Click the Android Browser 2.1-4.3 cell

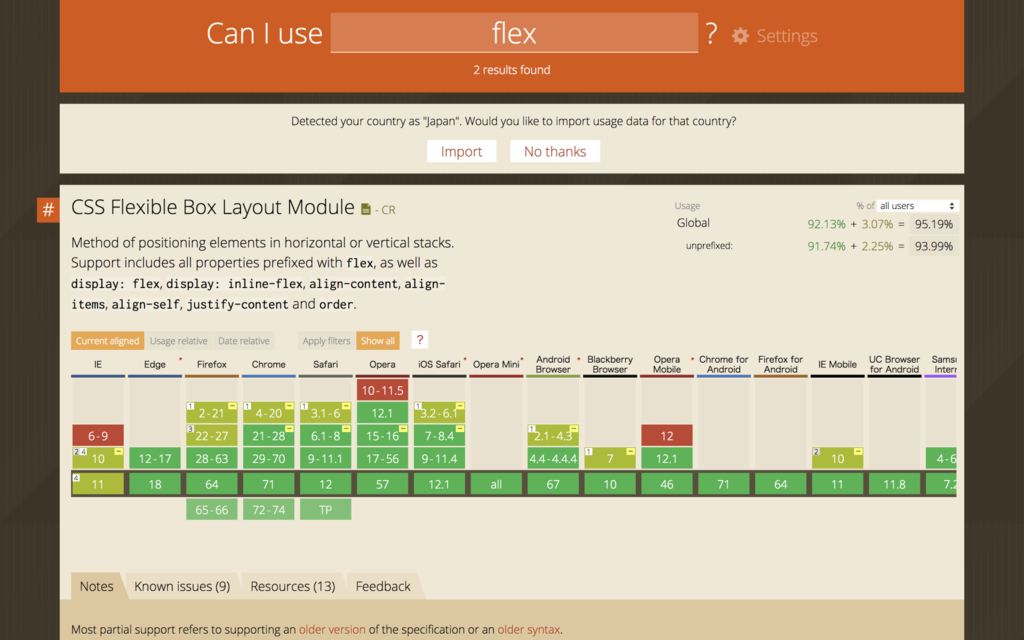(553, 436)
